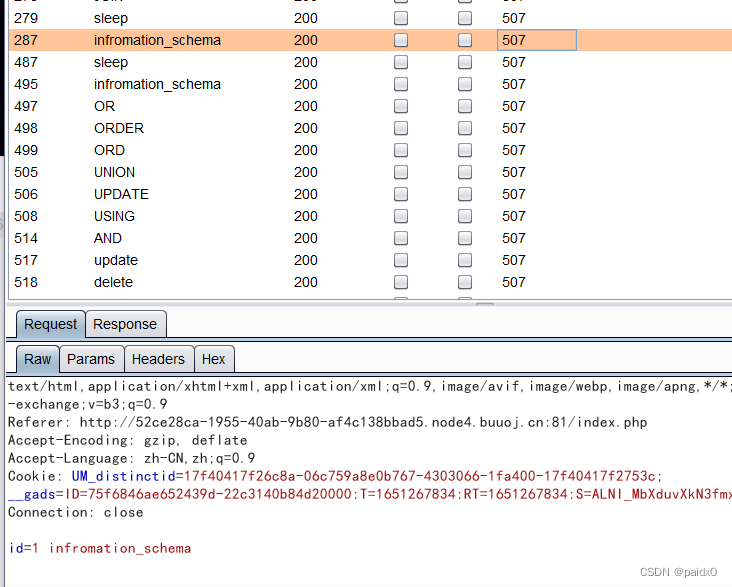Select status 200 in row 505
This screenshot has height=587, width=732.
click(x=306, y=172)
